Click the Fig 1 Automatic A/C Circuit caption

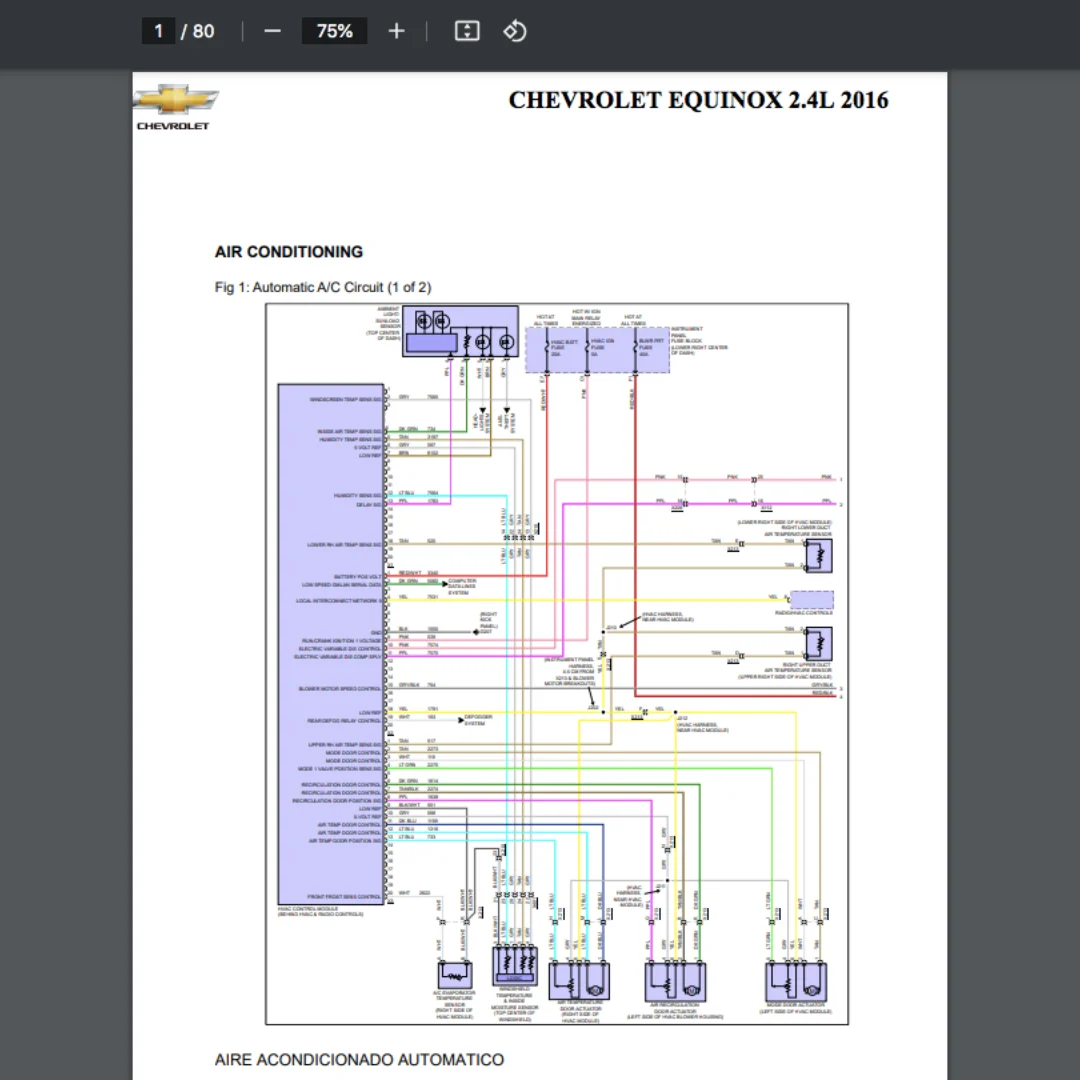tap(323, 287)
